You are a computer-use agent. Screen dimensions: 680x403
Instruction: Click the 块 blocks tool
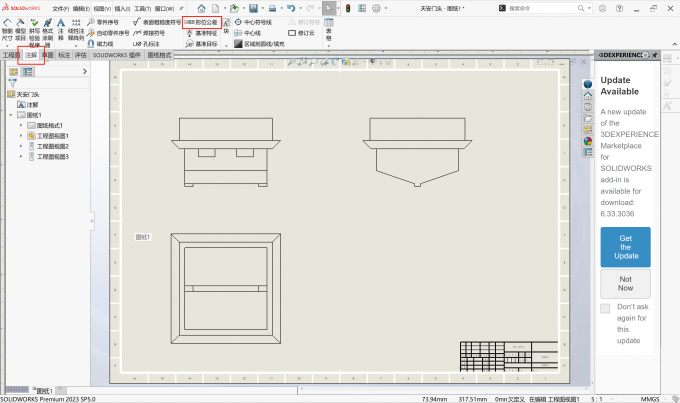point(226,26)
